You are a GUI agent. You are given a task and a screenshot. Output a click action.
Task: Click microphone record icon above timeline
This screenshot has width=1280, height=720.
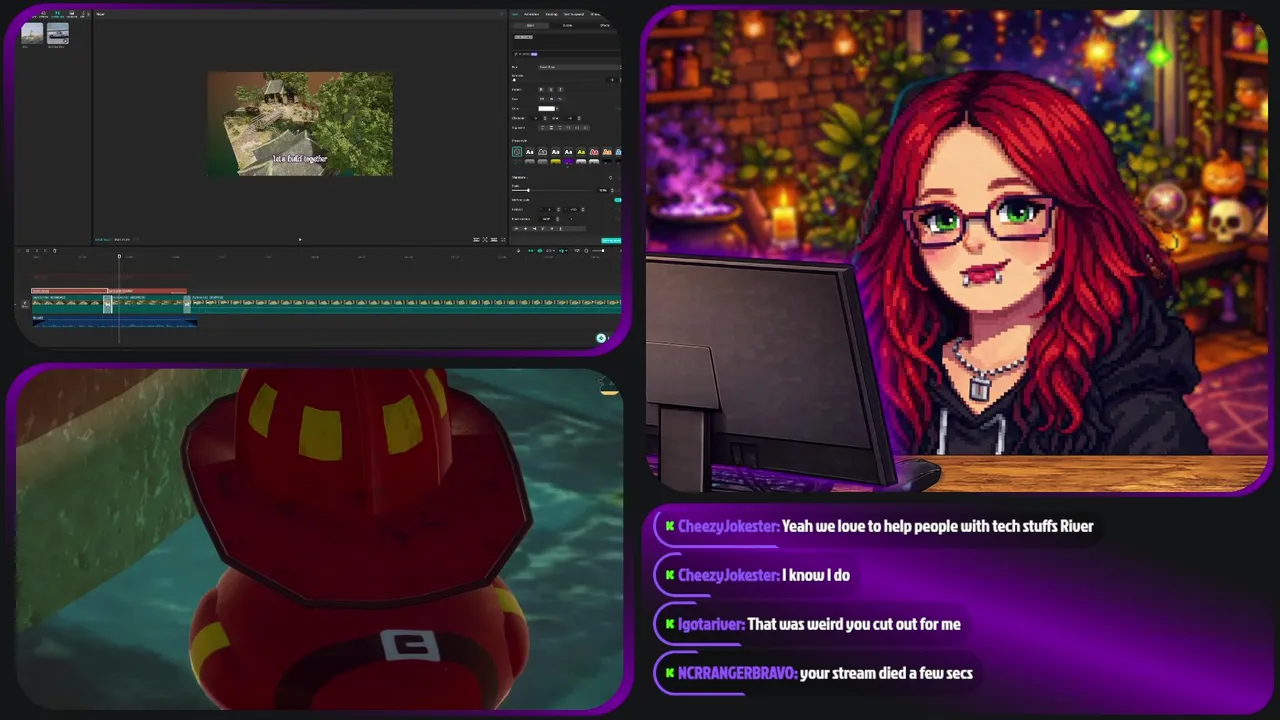coord(518,251)
